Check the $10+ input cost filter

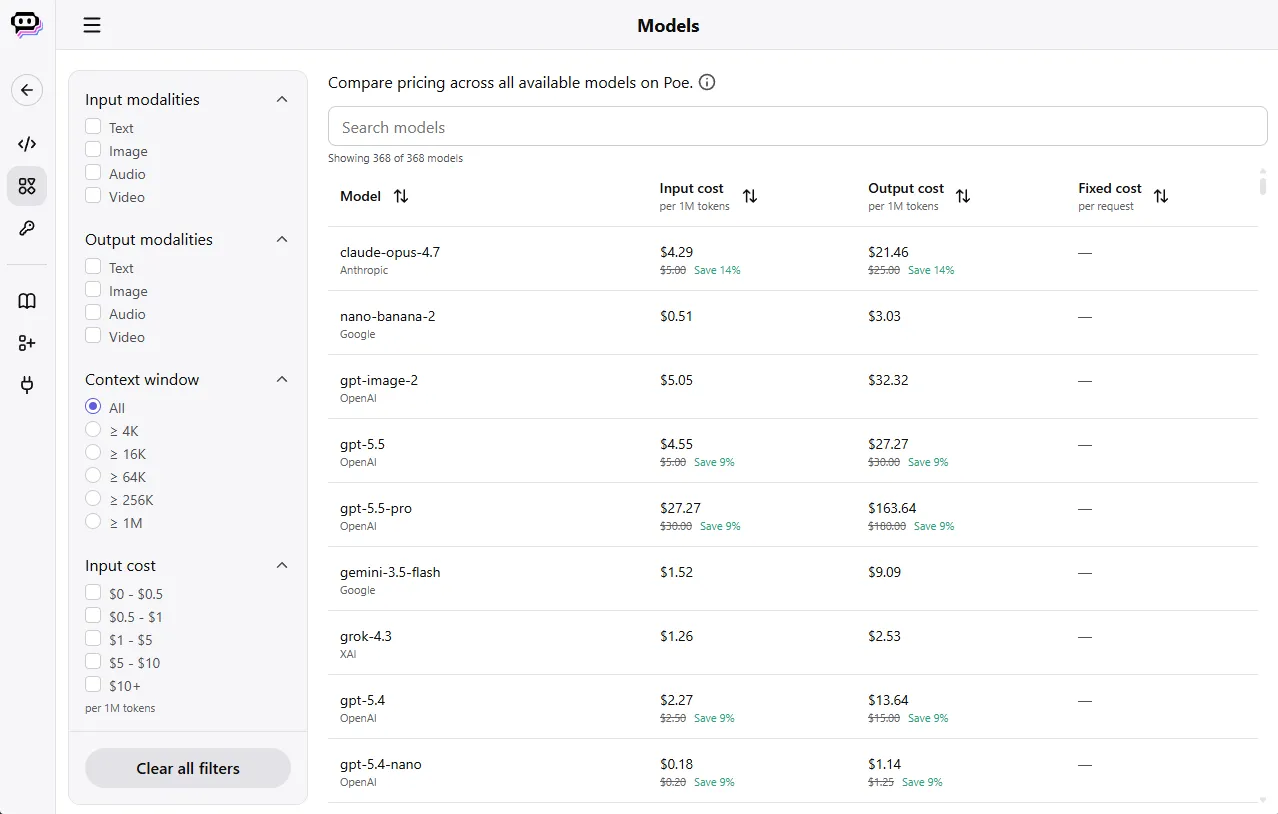tap(93, 685)
